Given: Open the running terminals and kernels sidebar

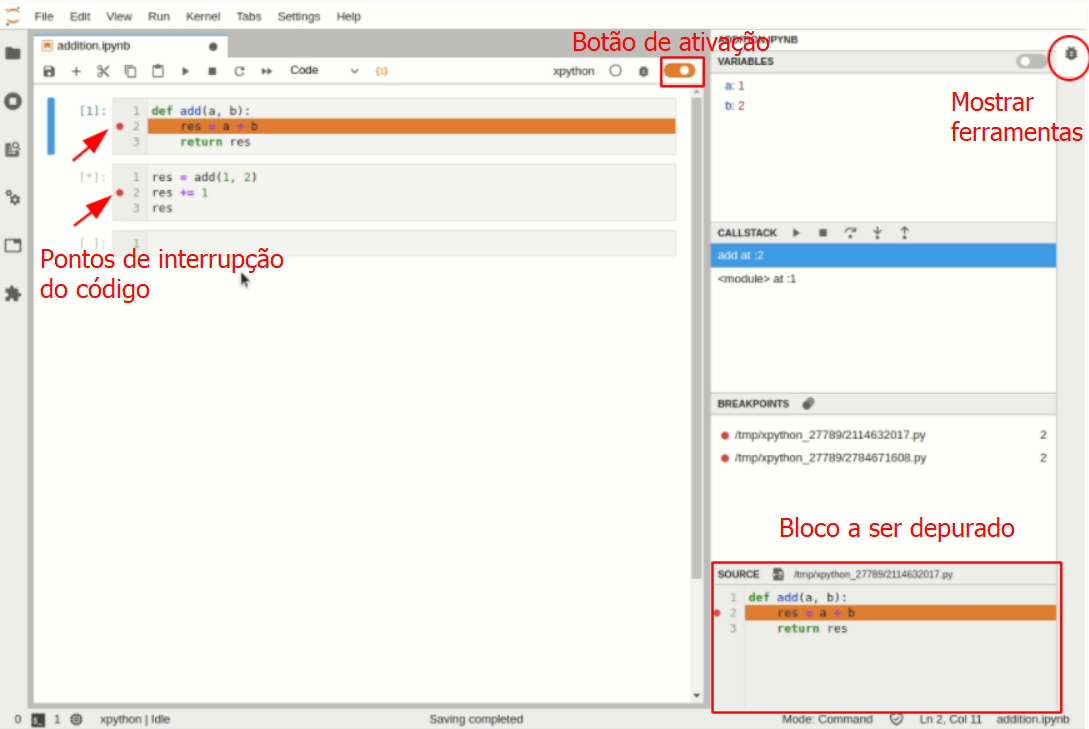Looking at the screenshot, I should pyautogui.click(x=13, y=101).
